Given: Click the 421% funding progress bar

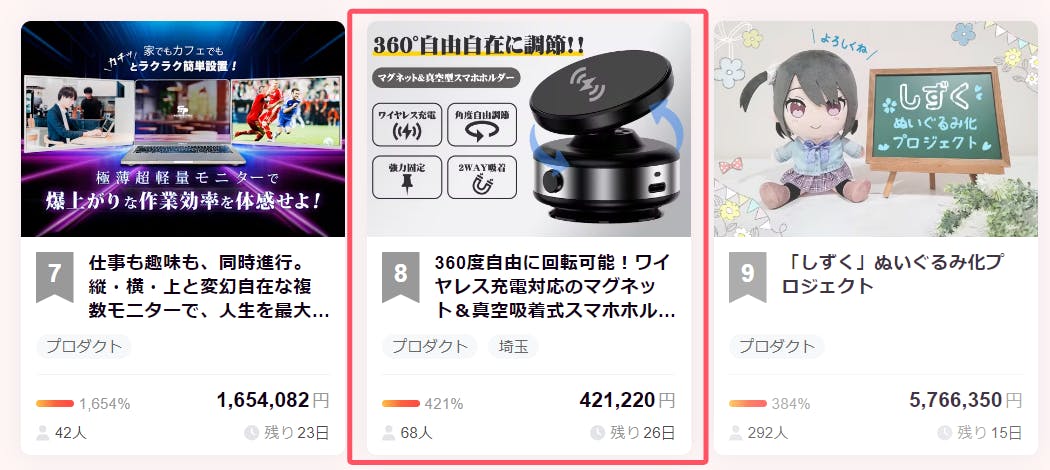Looking at the screenshot, I should [401, 404].
